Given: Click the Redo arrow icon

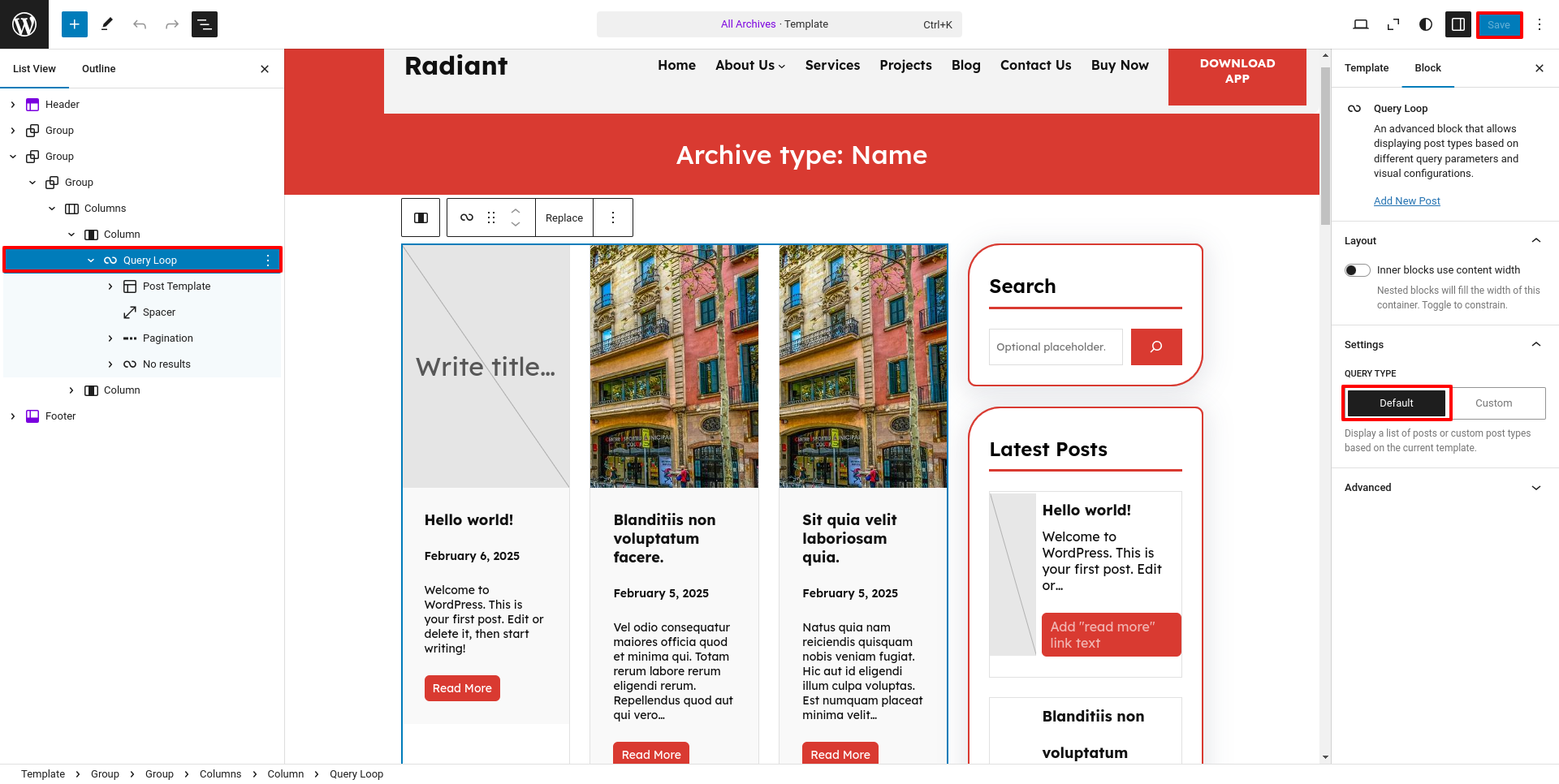Looking at the screenshot, I should (x=172, y=24).
